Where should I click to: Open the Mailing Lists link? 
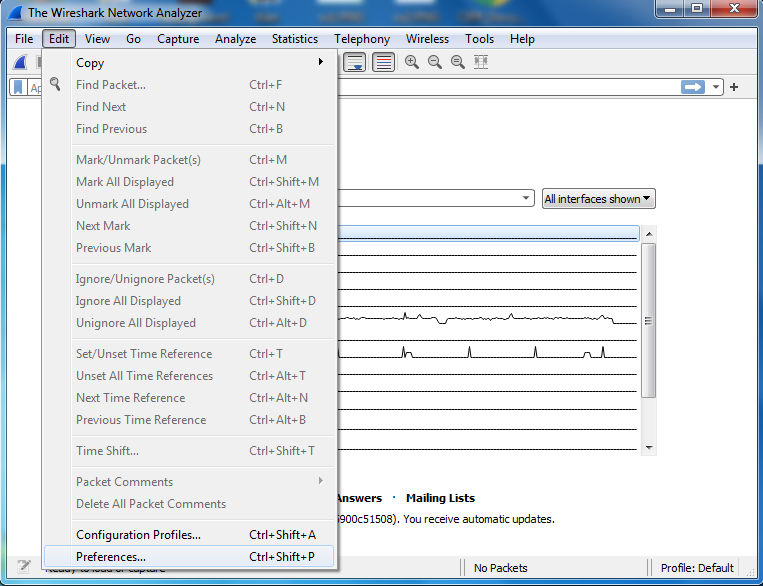(440, 498)
